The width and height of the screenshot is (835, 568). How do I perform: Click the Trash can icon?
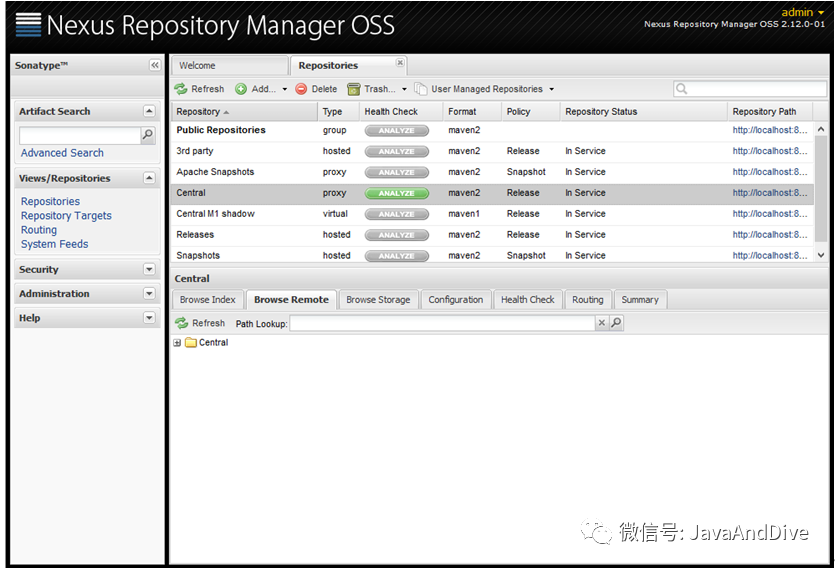tap(354, 89)
